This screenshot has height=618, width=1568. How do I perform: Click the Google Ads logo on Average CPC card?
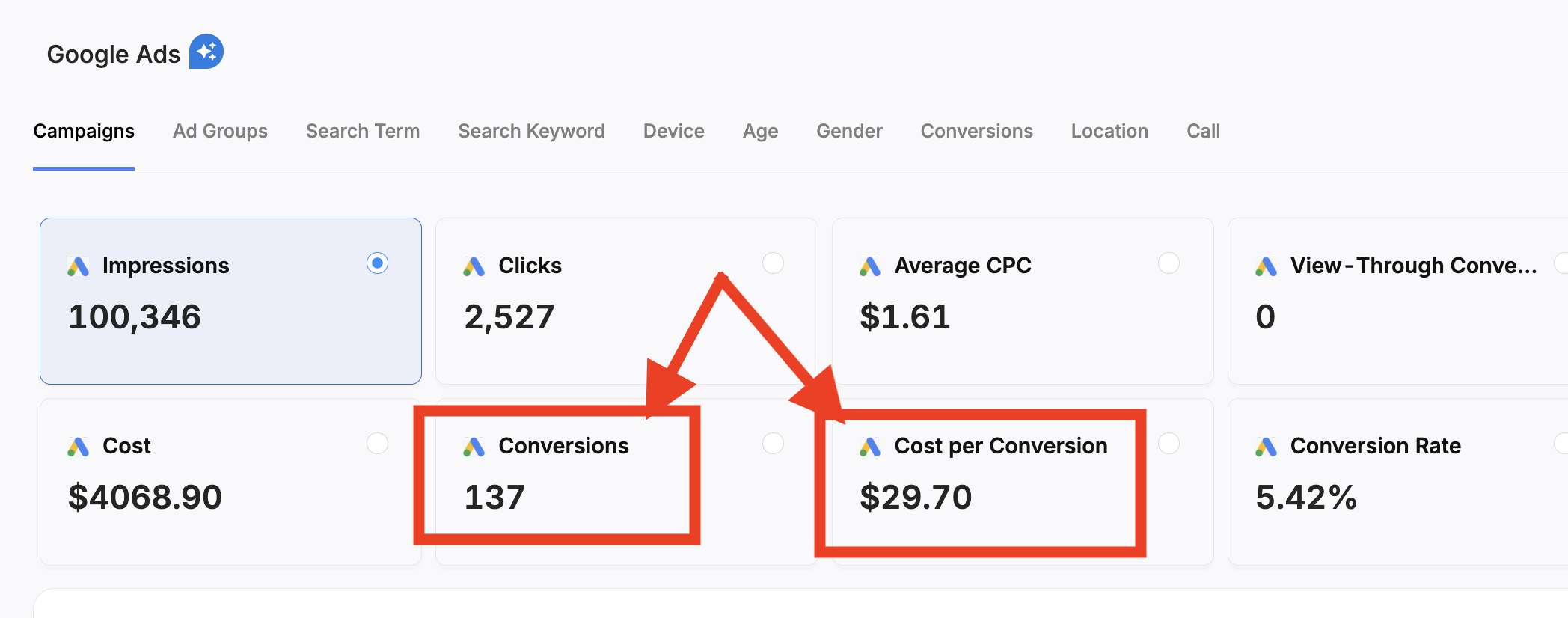coord(870,266)
